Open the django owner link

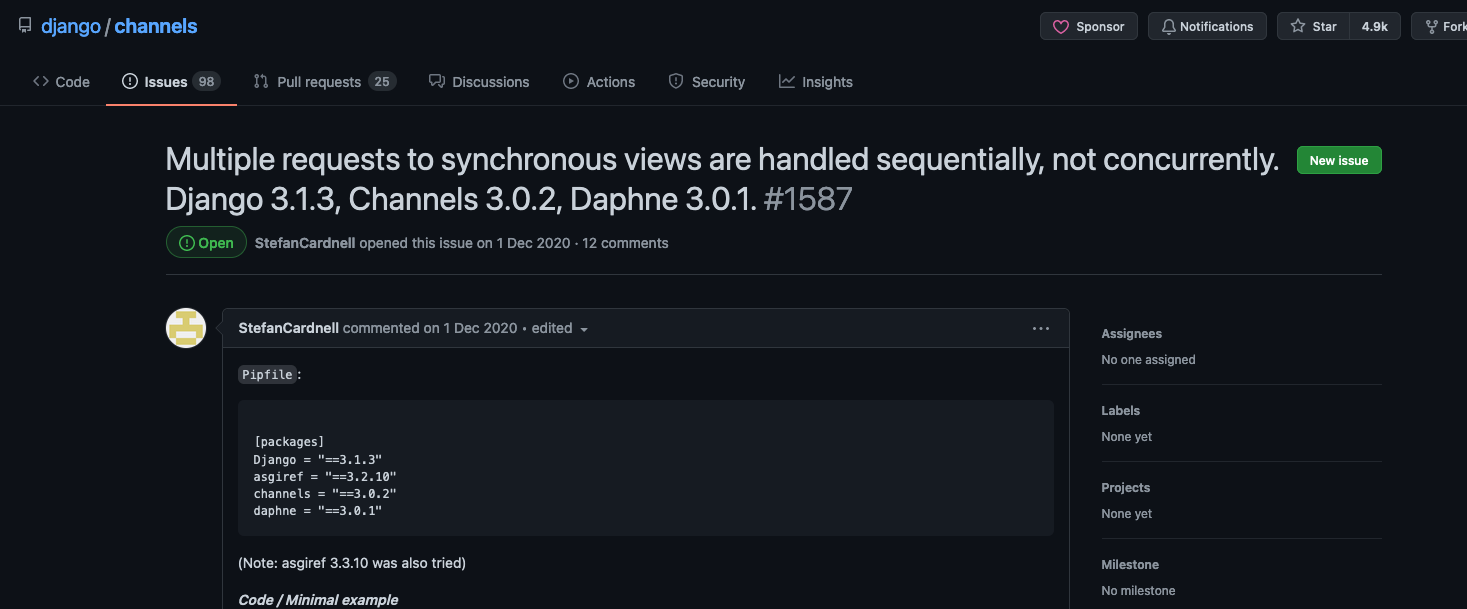(71, 26)
